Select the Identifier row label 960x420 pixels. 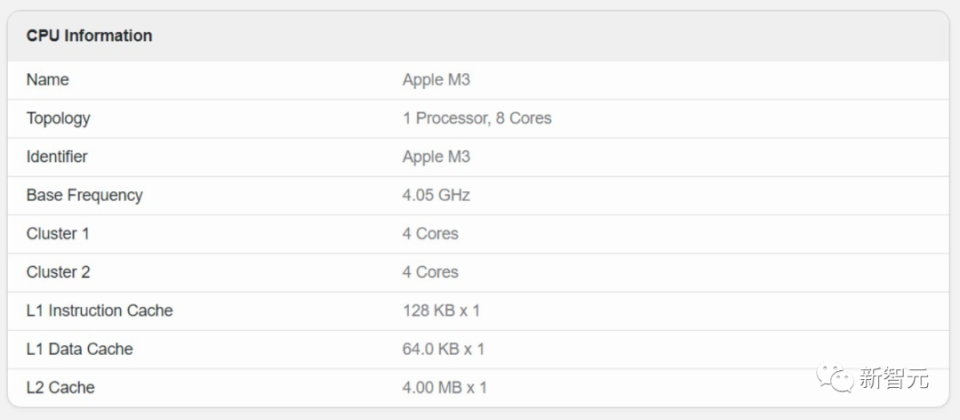[57, 157]
